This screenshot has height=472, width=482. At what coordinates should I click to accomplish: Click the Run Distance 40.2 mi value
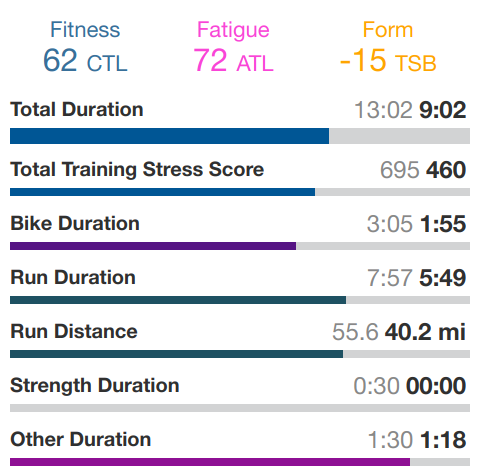425,332
